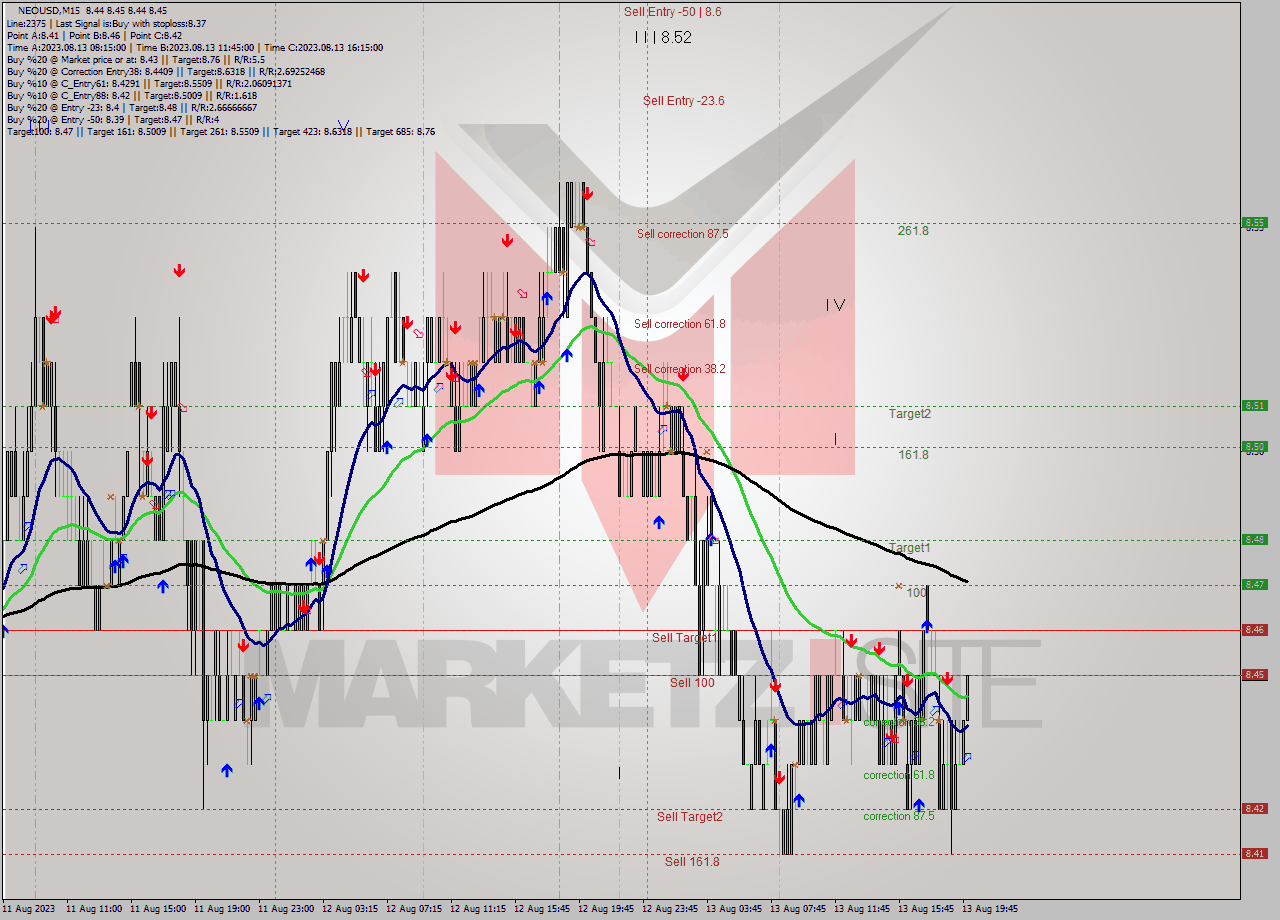Click the '11 Aug 23:00' time label
The image size is (1280, 920).
click(286, 909)
